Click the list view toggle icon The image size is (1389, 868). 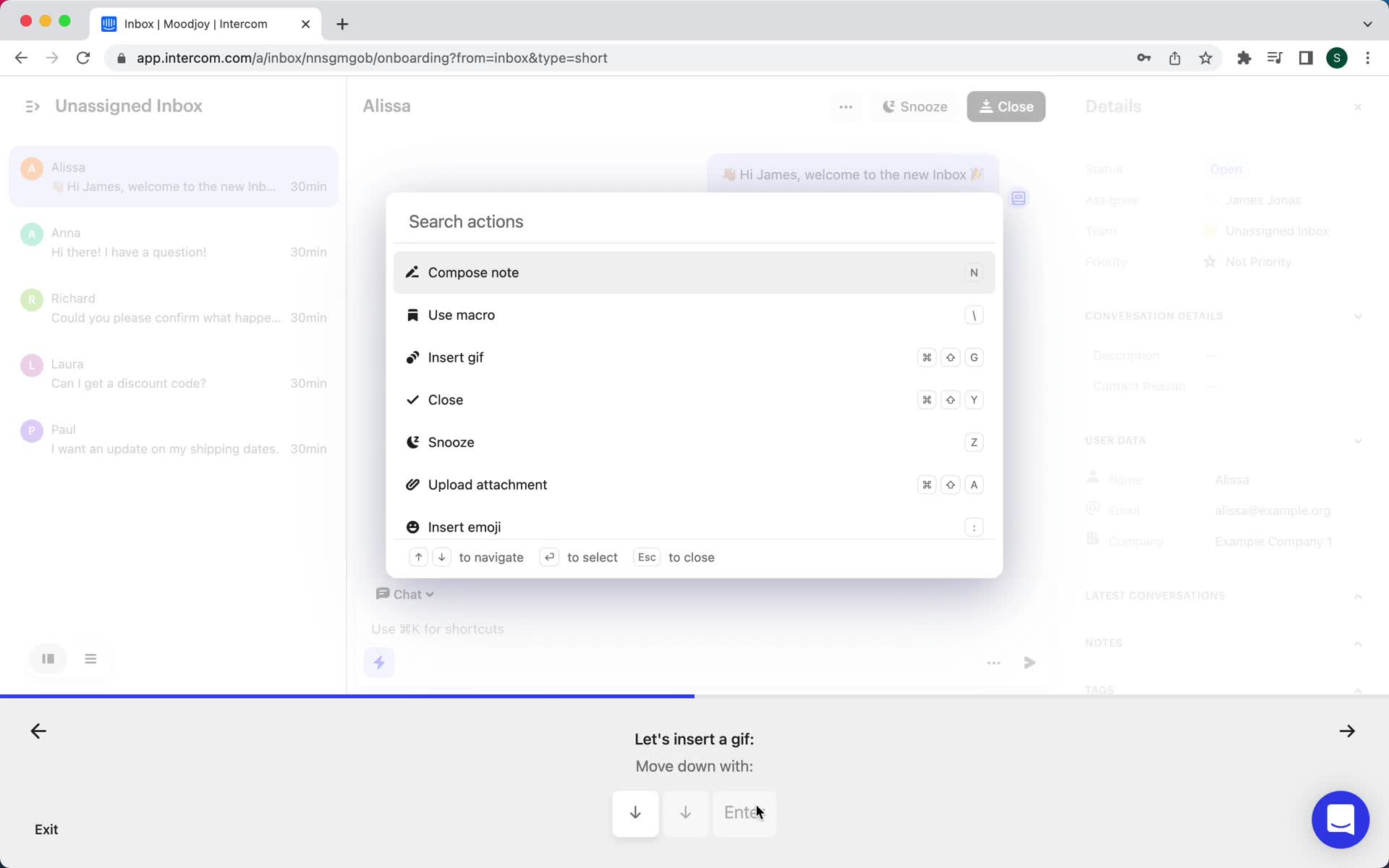click(x=90, y=658)
